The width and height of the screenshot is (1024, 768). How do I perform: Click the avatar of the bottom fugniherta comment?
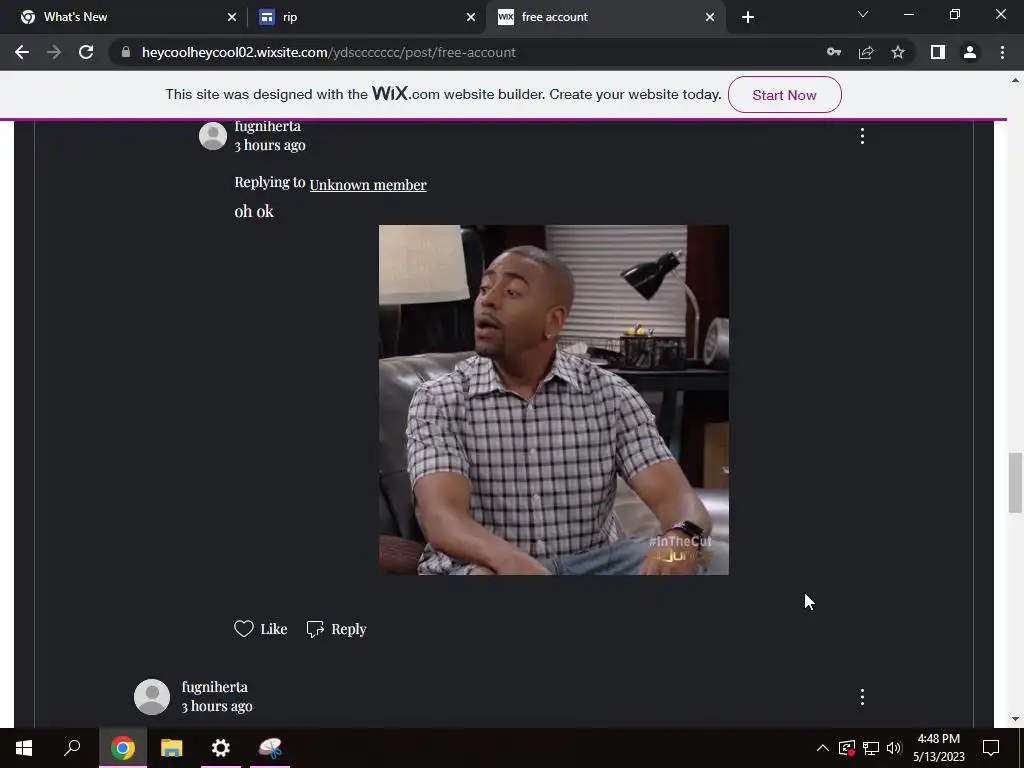(x=152, y=697)
